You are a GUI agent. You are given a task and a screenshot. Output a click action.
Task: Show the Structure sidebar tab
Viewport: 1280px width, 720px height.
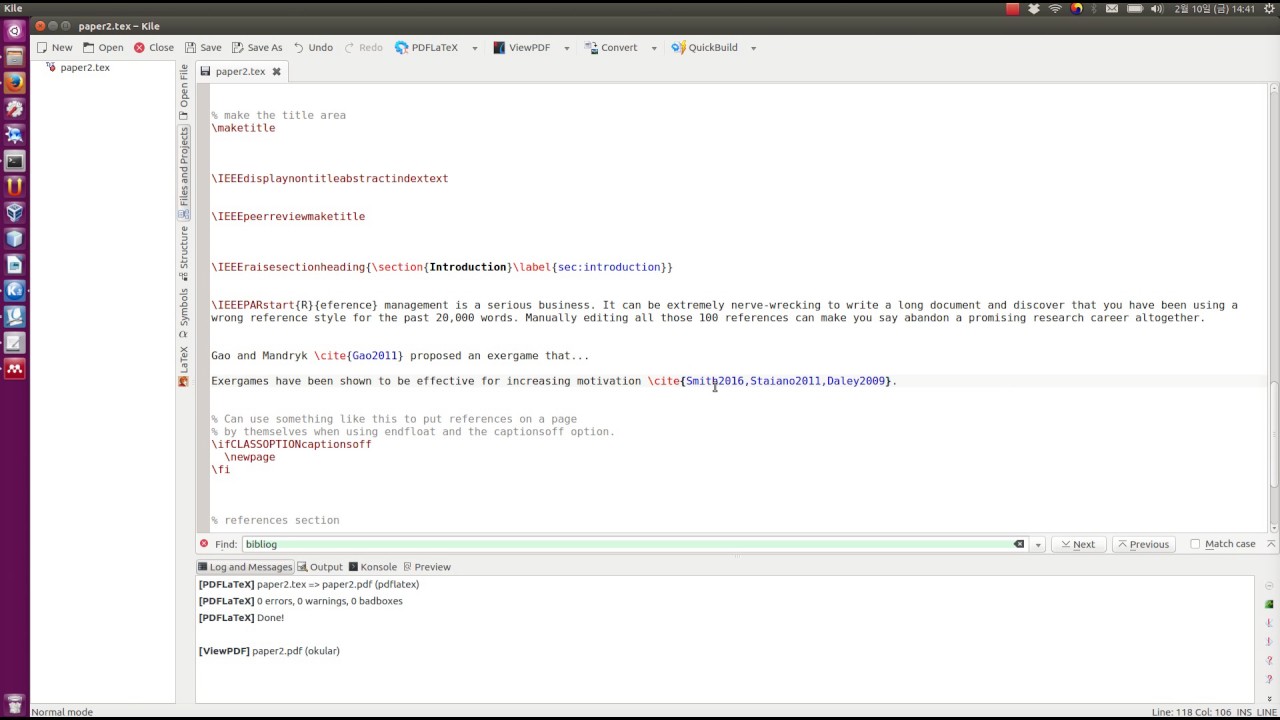184,253
